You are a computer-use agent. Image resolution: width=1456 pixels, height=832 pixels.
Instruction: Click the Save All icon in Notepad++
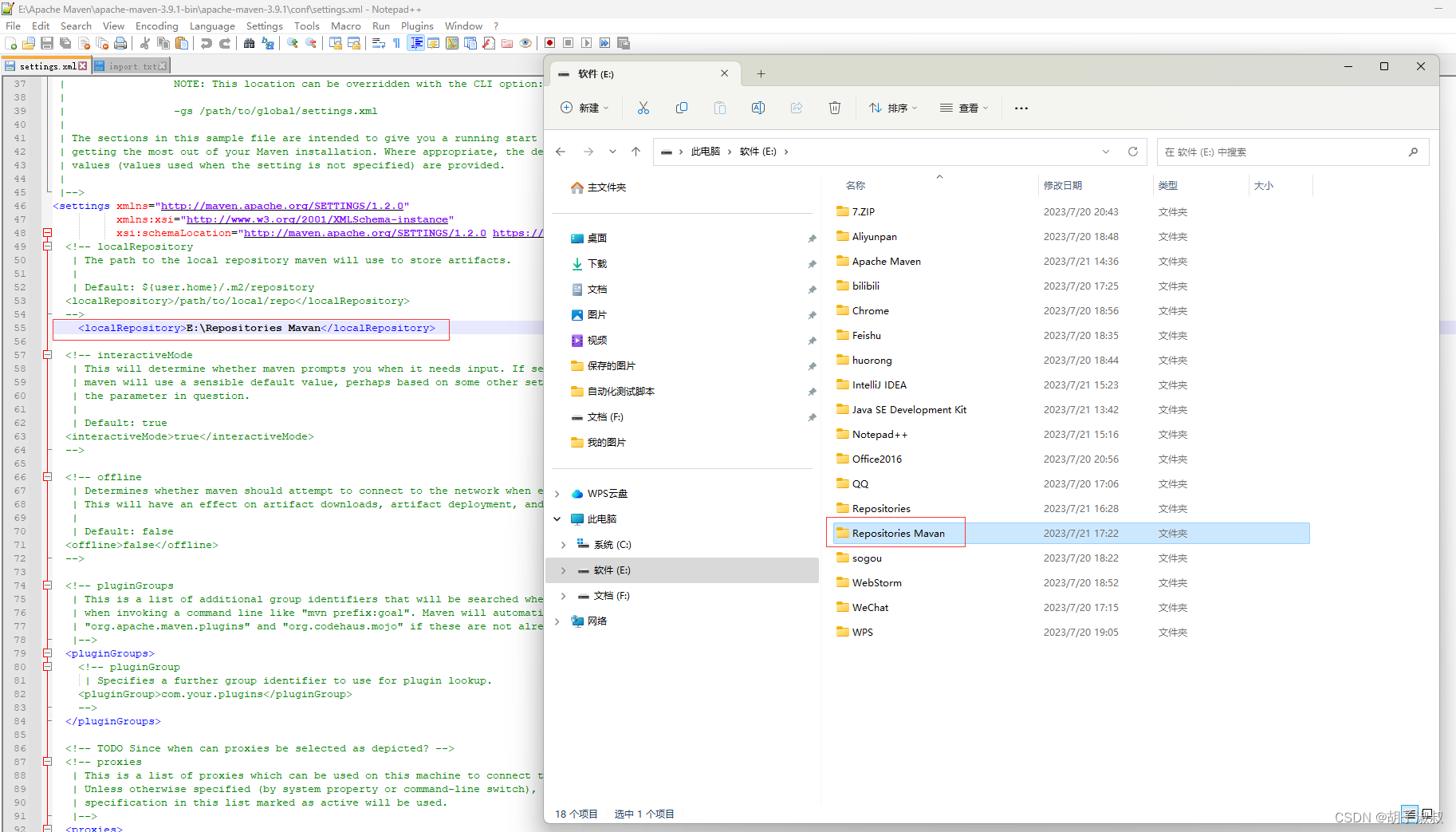pos(65,44)
